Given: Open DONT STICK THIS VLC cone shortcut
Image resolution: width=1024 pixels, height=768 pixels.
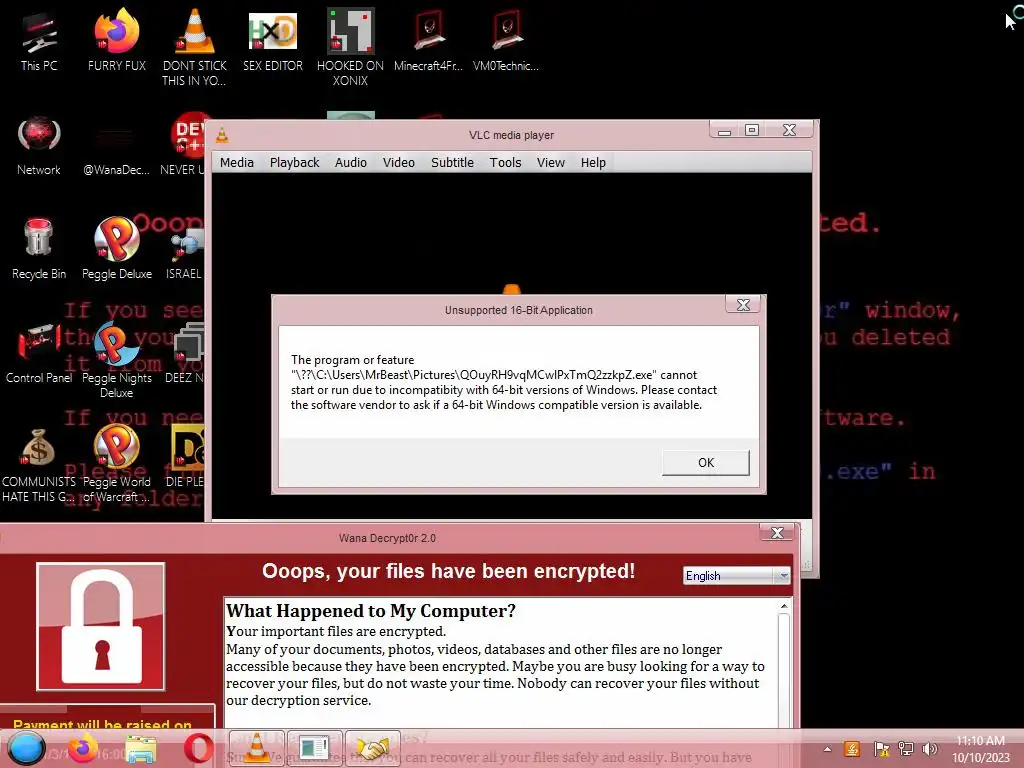Looking at the screenshot, I should pos(195,47).
